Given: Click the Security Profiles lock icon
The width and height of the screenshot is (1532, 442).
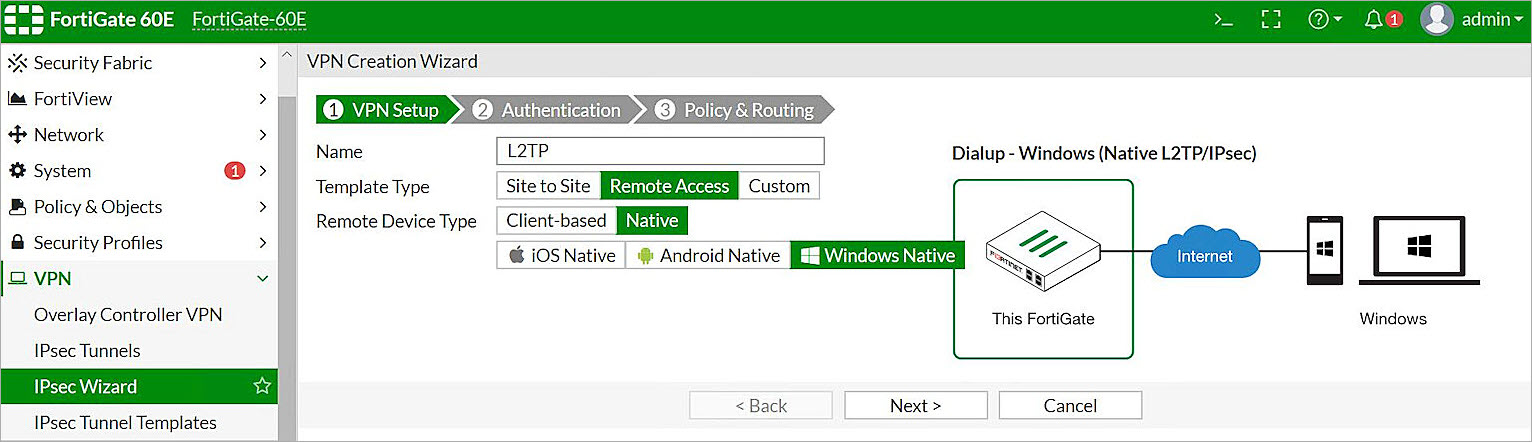Looking at the screenshot, I should (x=17, y=243).
